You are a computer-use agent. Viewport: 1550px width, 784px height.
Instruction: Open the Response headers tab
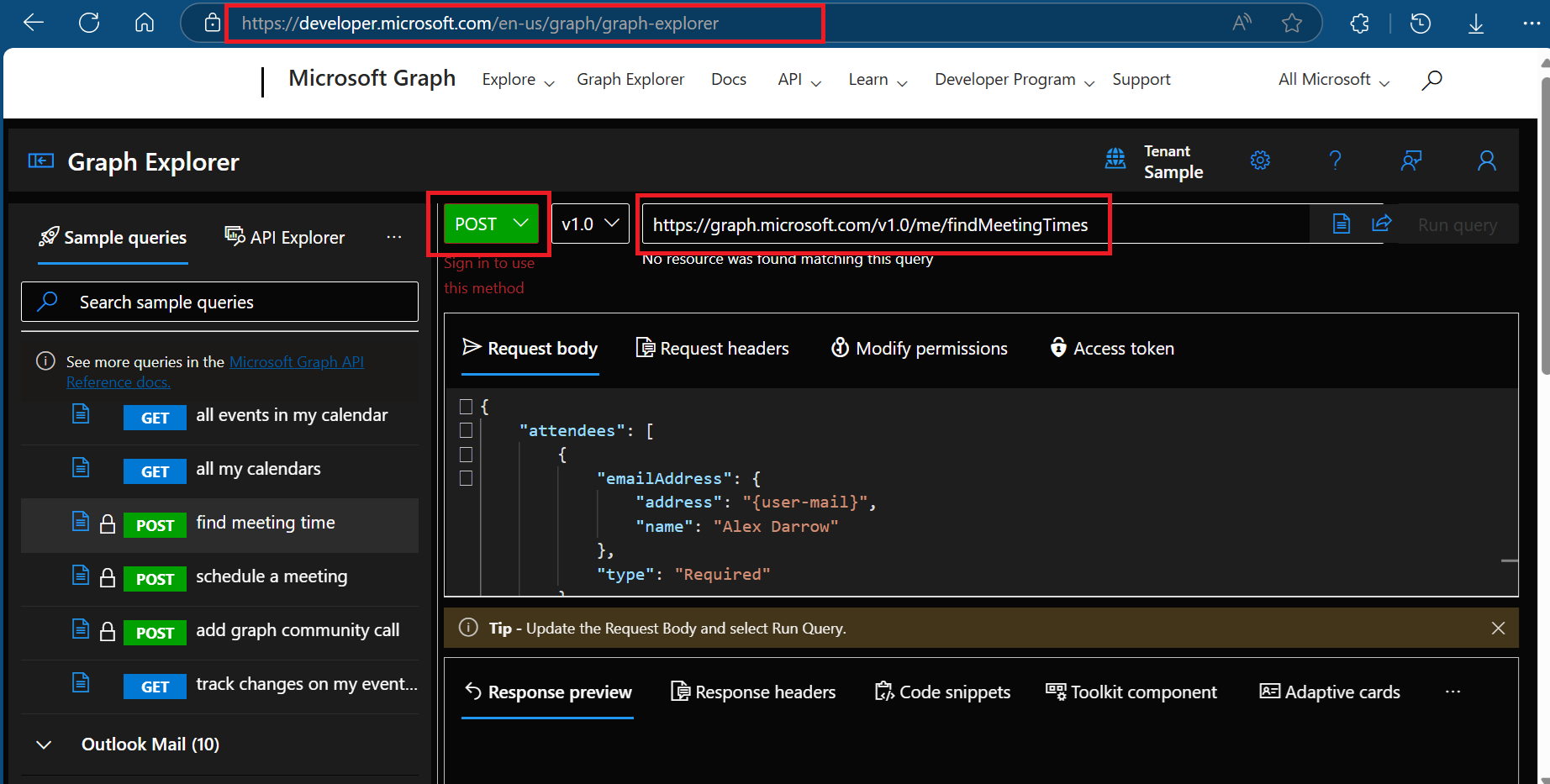click(753, 692)
